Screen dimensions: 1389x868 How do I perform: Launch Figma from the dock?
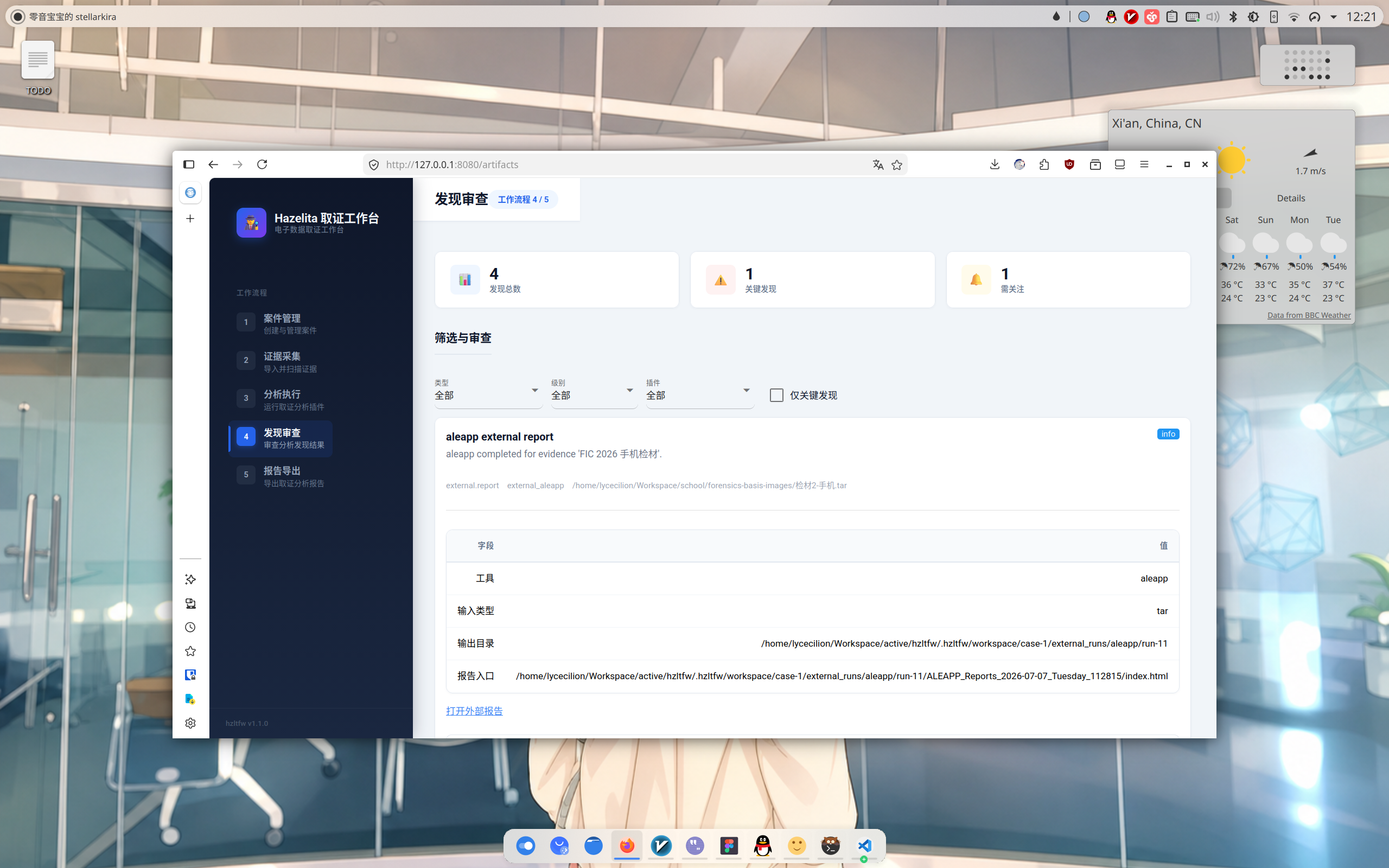pyautogui.click(x=729, y=846)
